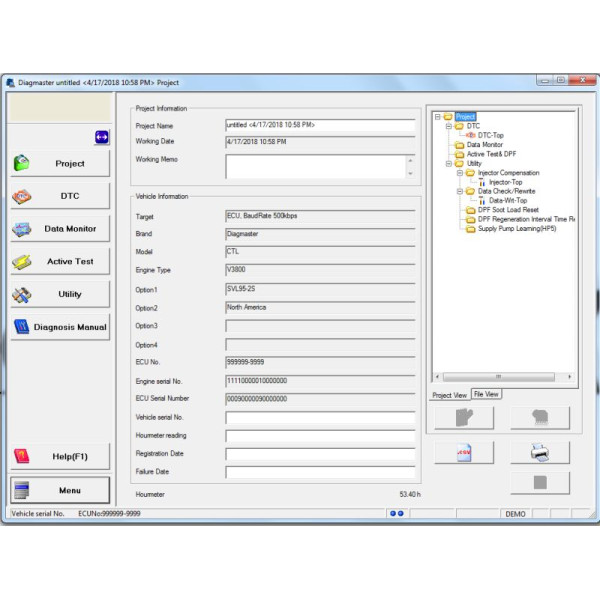
Task: Open the Diagnosis Manual book
Action: [59, 327]
